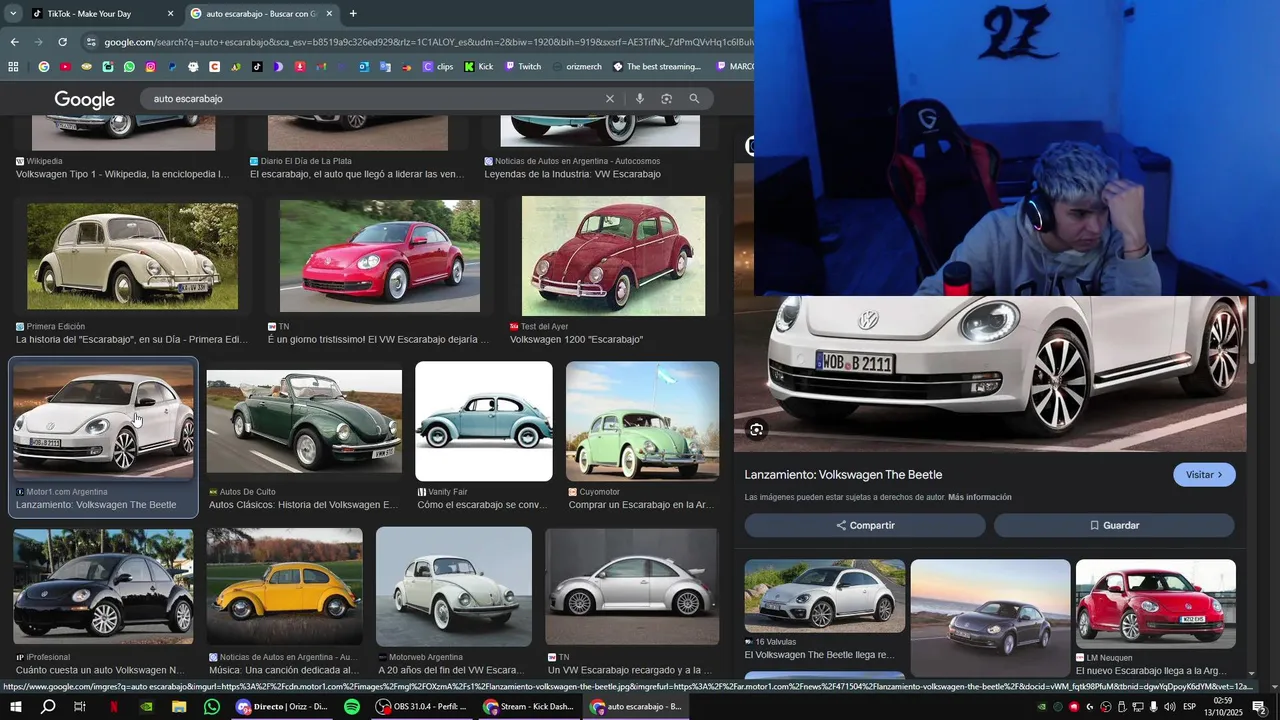The height and width of the screenshot is (720, 1280).
Task: Click the Guardar button
Action: point(1114,525)
